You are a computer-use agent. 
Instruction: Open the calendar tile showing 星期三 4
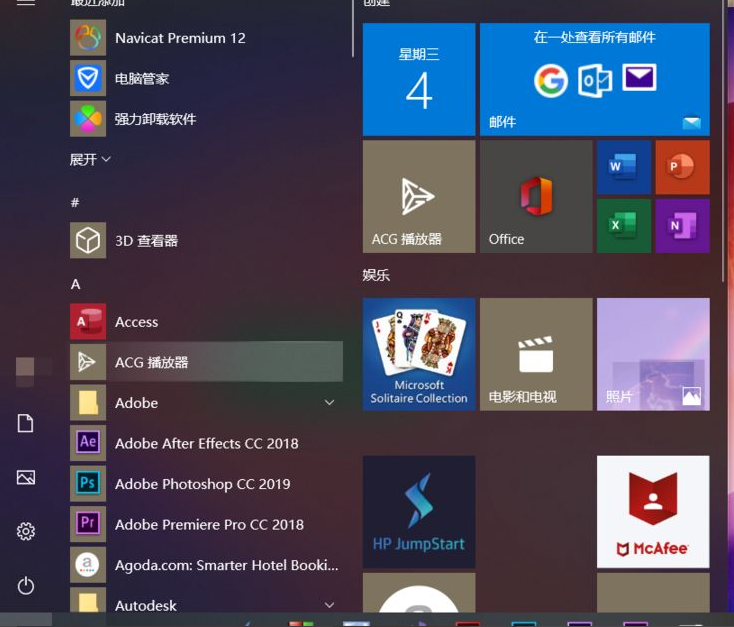(x=419, y=79)
